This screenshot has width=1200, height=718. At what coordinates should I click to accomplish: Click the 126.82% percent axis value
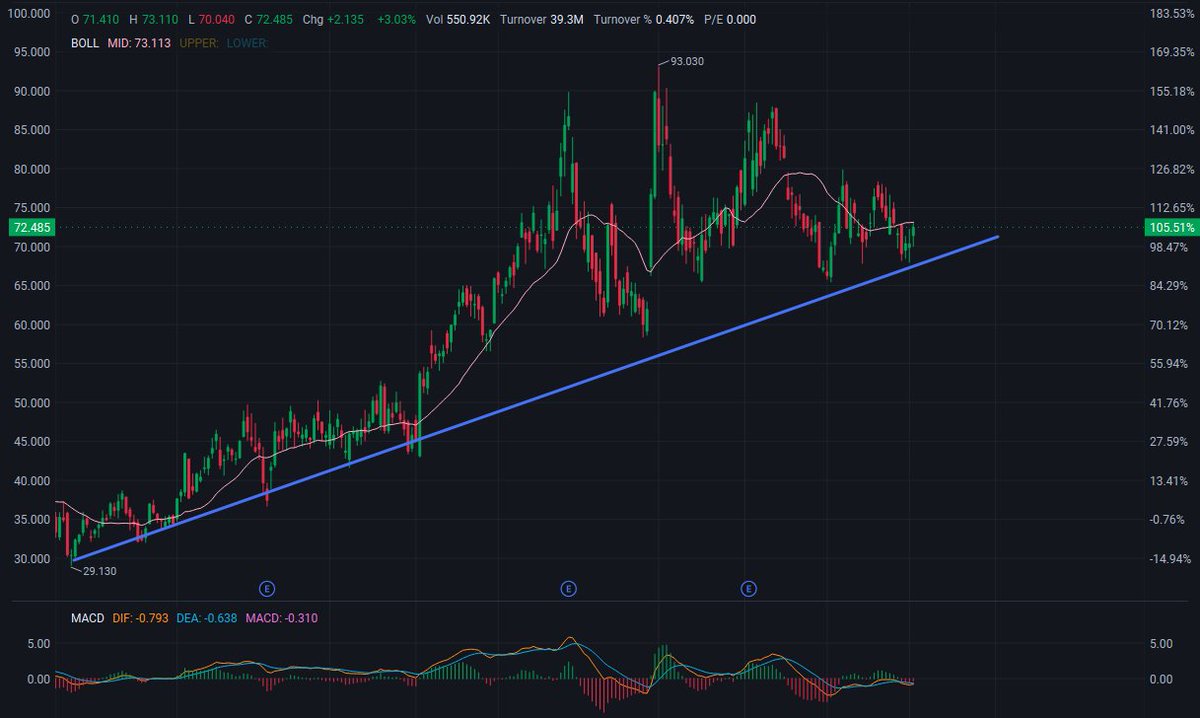pyautogui.click(x=1171, y=169)
